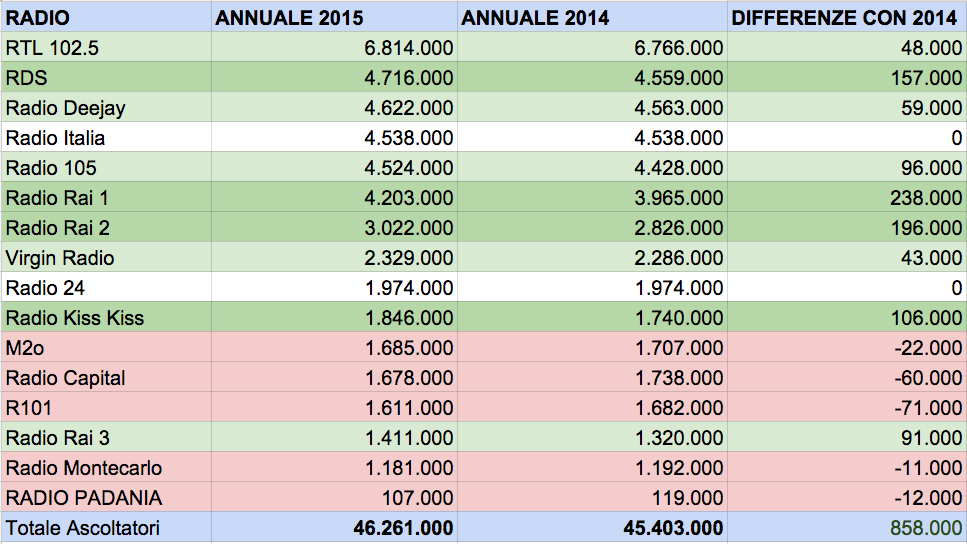Click the 1.685.000 value cell
The image size is (967, 544).
pyautogui.click(x=334, y=348)
